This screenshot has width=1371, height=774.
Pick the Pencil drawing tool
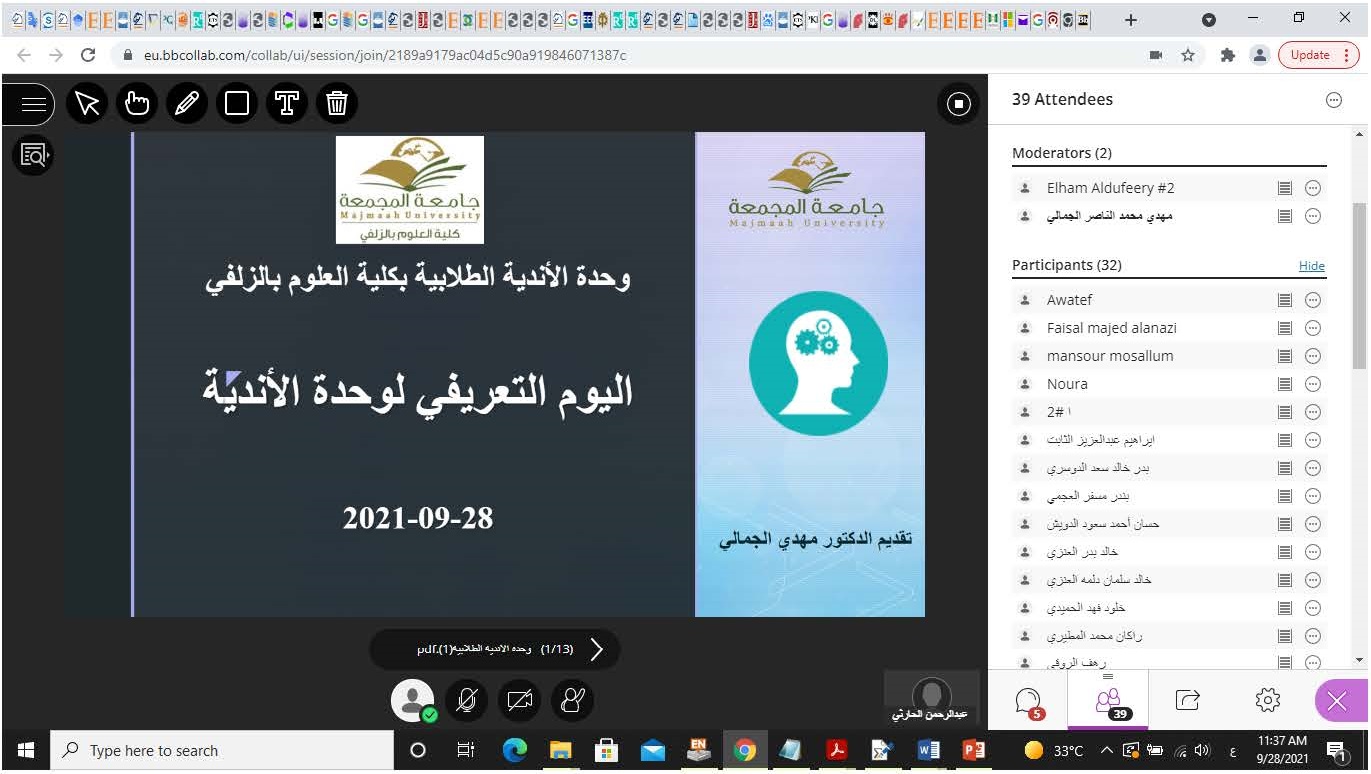(187, 103)
